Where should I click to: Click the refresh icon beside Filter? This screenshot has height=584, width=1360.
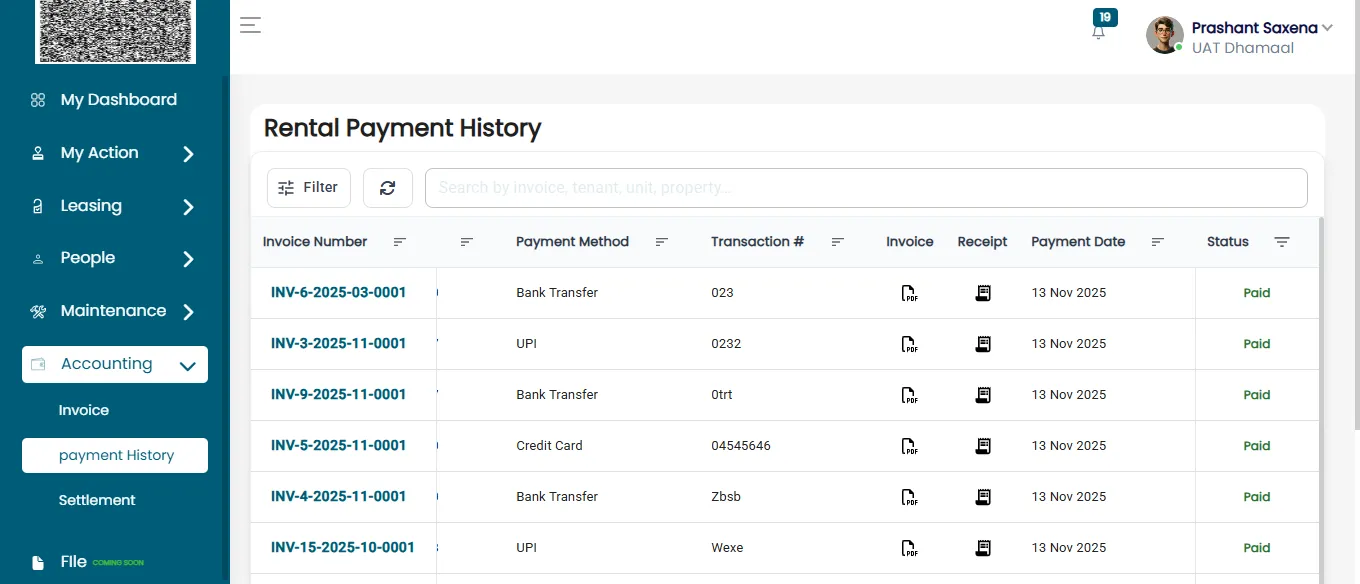388,188
